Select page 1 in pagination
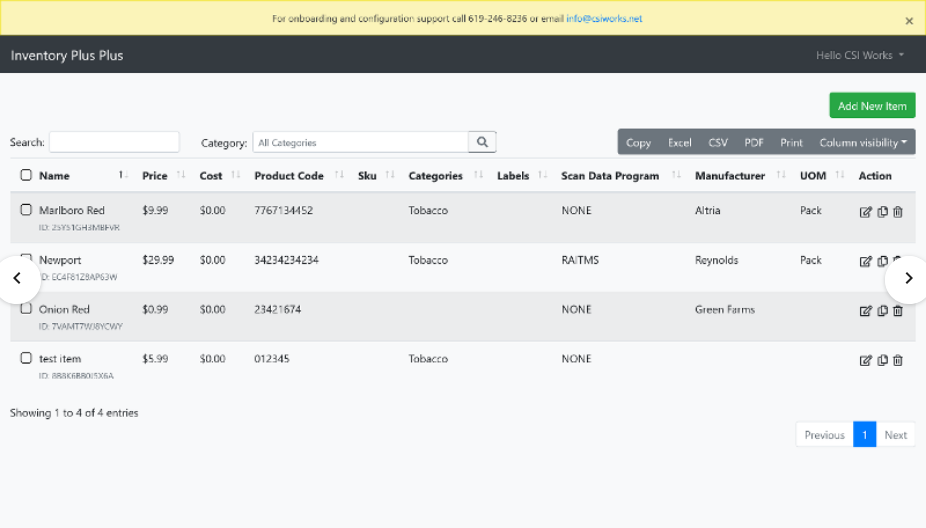Screen dimensions: 926x528 pos(865,435)
